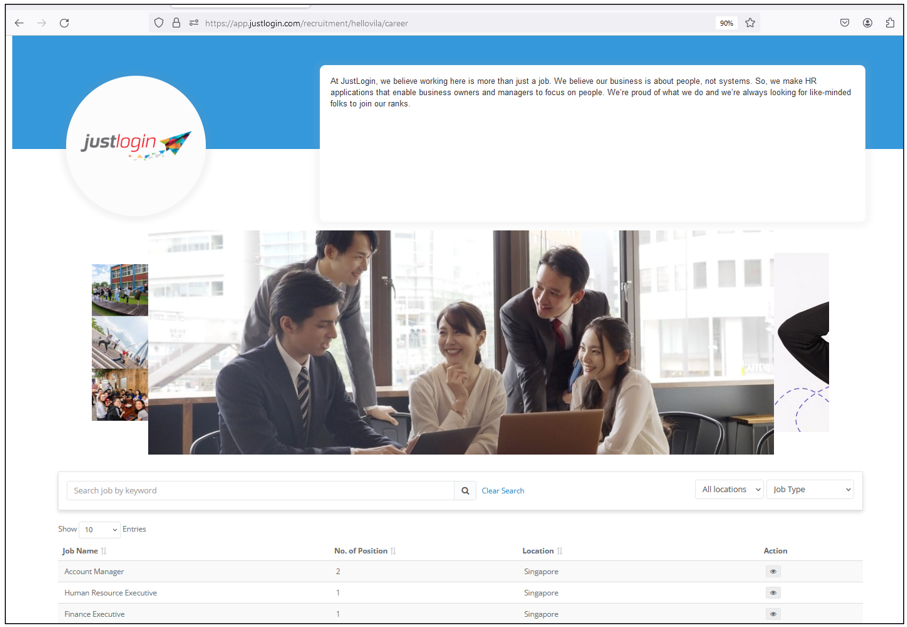
Task: Bookmark this page with the star icon
Action: 750,23
